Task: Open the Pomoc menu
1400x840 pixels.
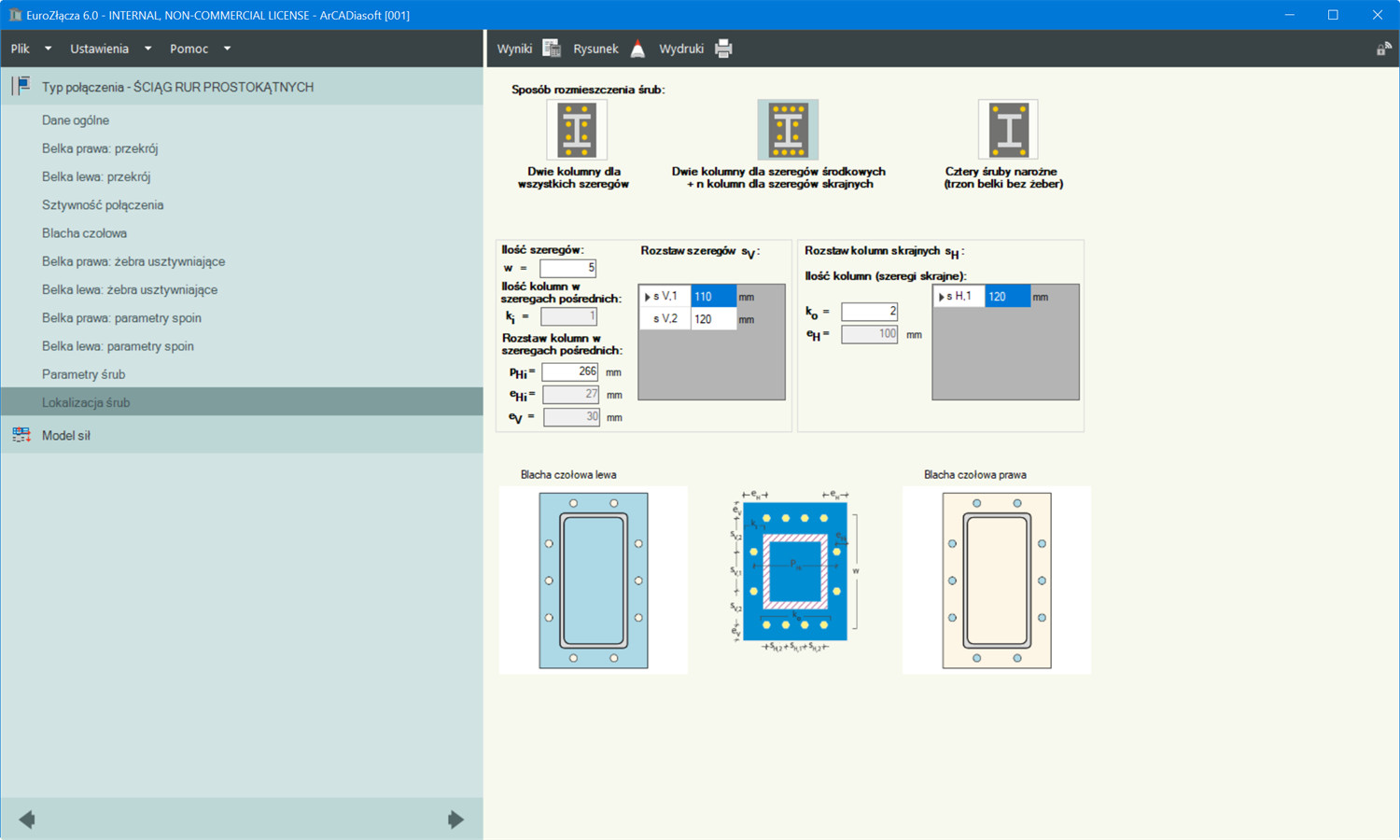Action: coord(189,49)
